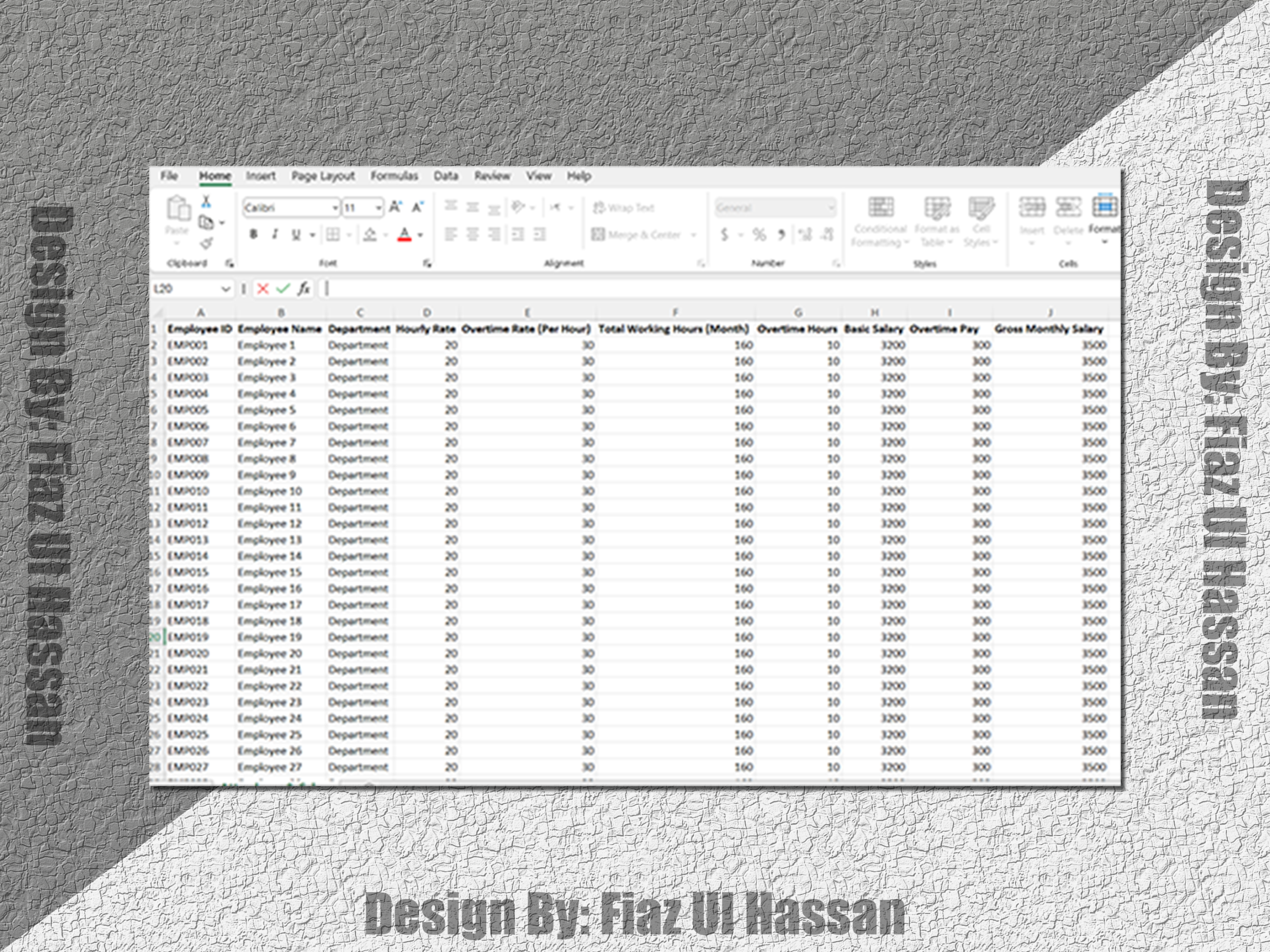Open the font size 11 dropdown
The height and width of the screenshot is (952, 1270).
pyautogui.click(x=379, y=208)
